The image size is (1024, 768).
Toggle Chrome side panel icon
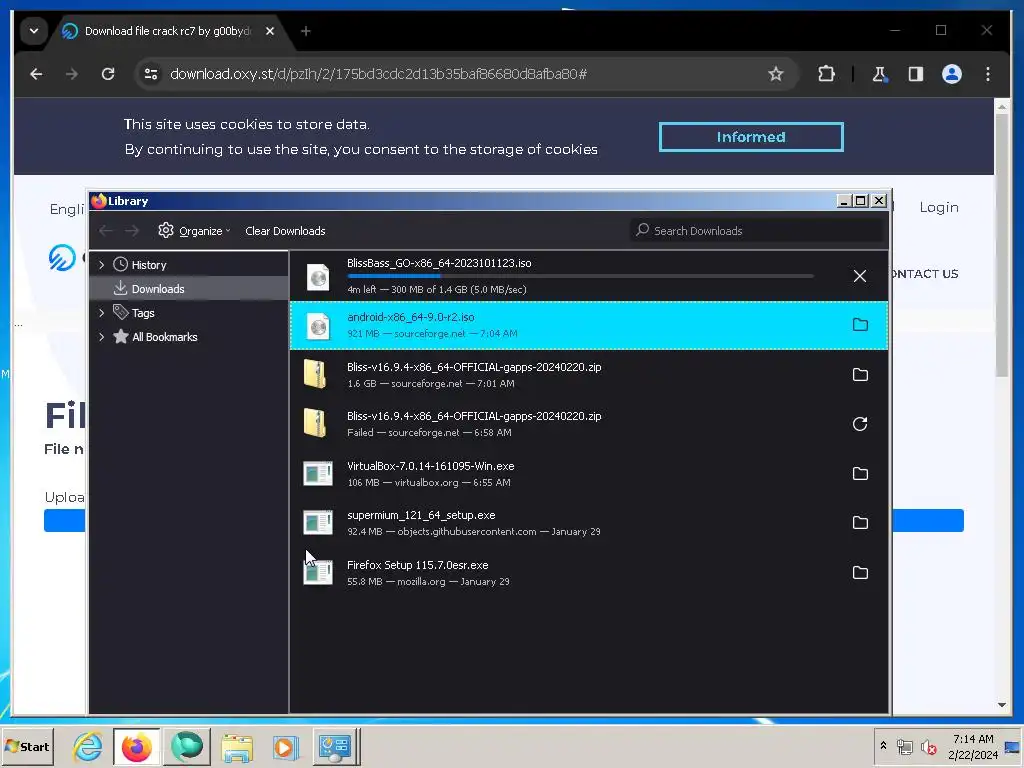tap(916, 74)
